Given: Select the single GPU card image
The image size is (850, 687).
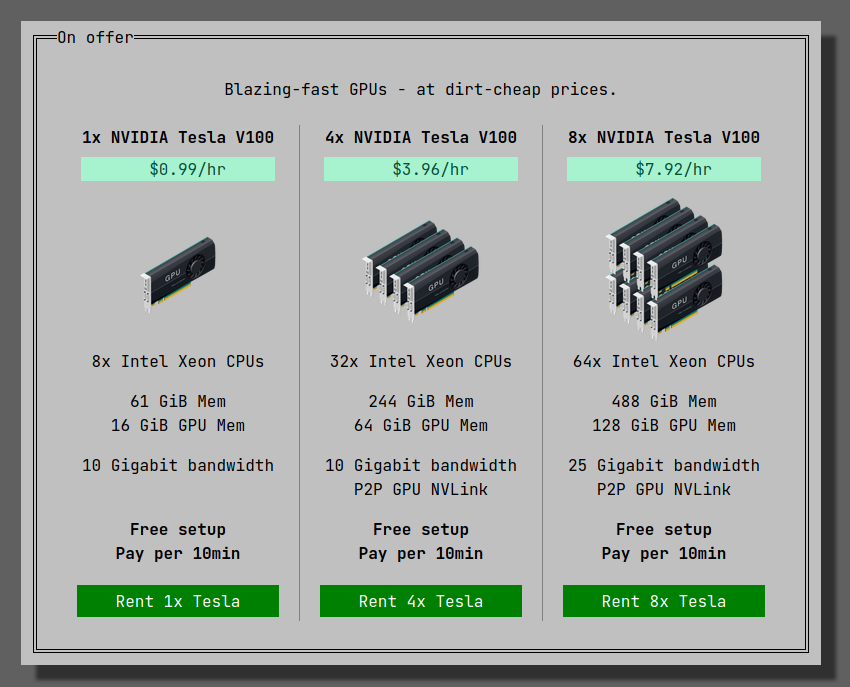Looking at the screenshot, I should pyautogui.click(x=178, y=274).
